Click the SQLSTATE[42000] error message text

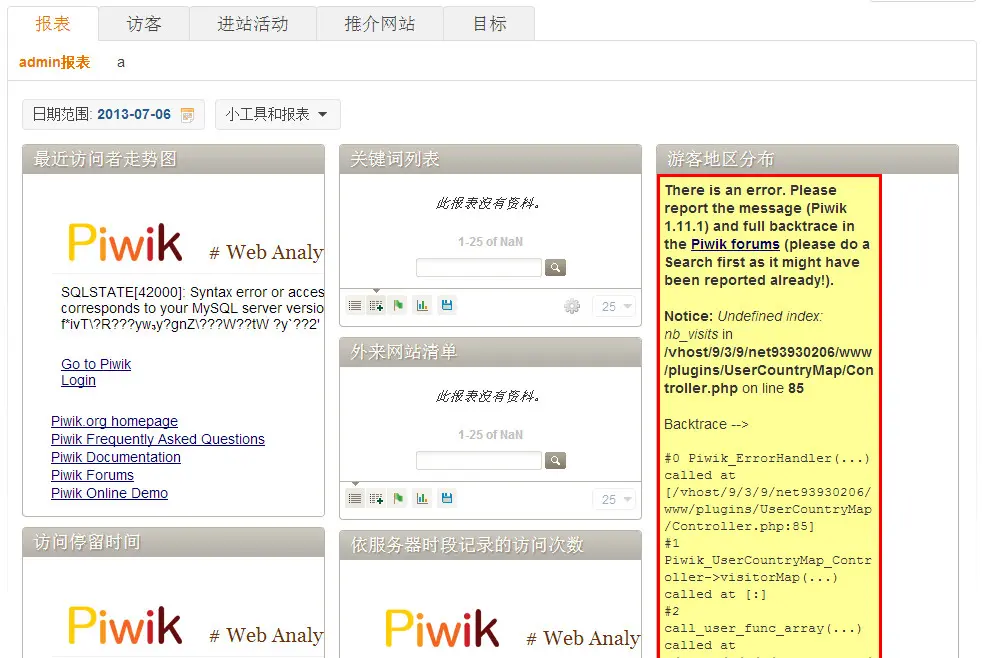tap(192, 308)
